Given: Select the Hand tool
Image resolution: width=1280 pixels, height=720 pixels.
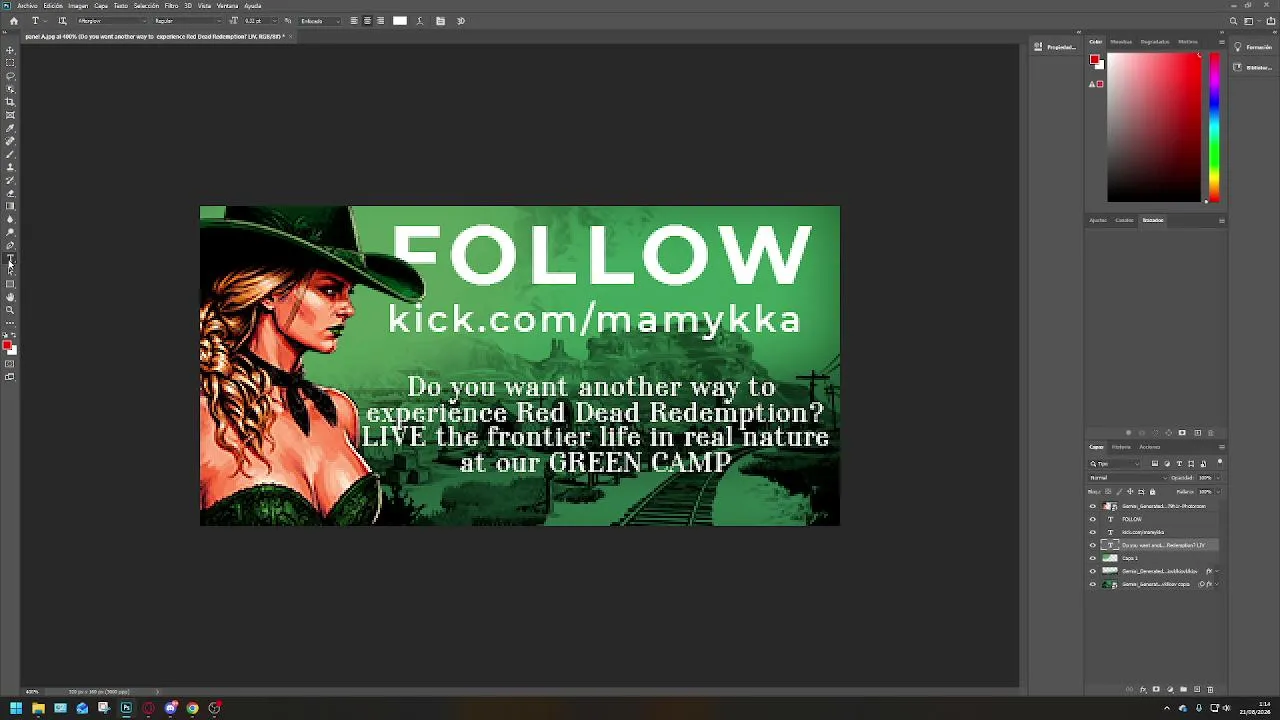Looking at the screenshot, I should (x=10, y=297).
